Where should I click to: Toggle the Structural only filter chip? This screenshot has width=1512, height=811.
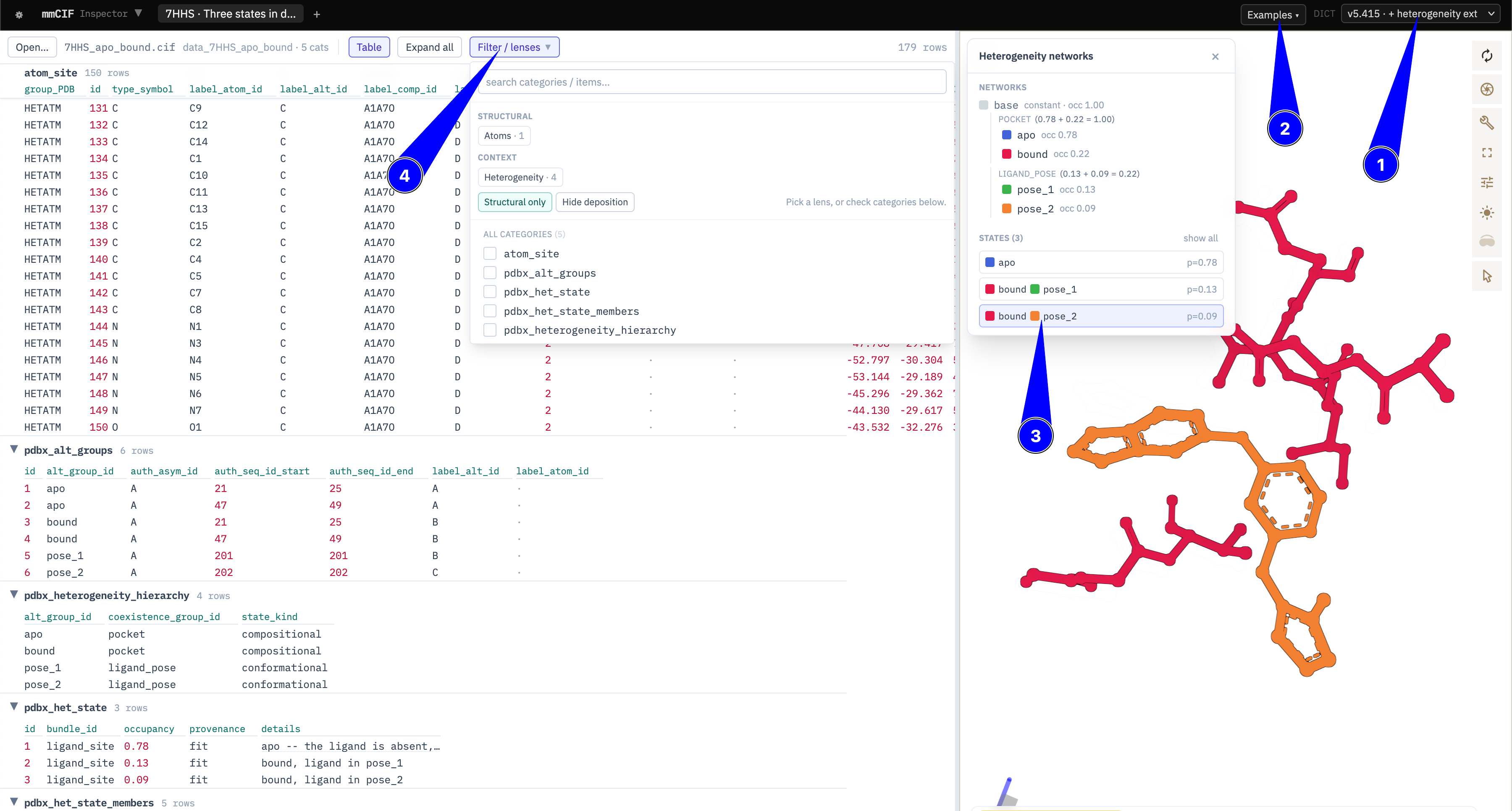tap(514, 202)
